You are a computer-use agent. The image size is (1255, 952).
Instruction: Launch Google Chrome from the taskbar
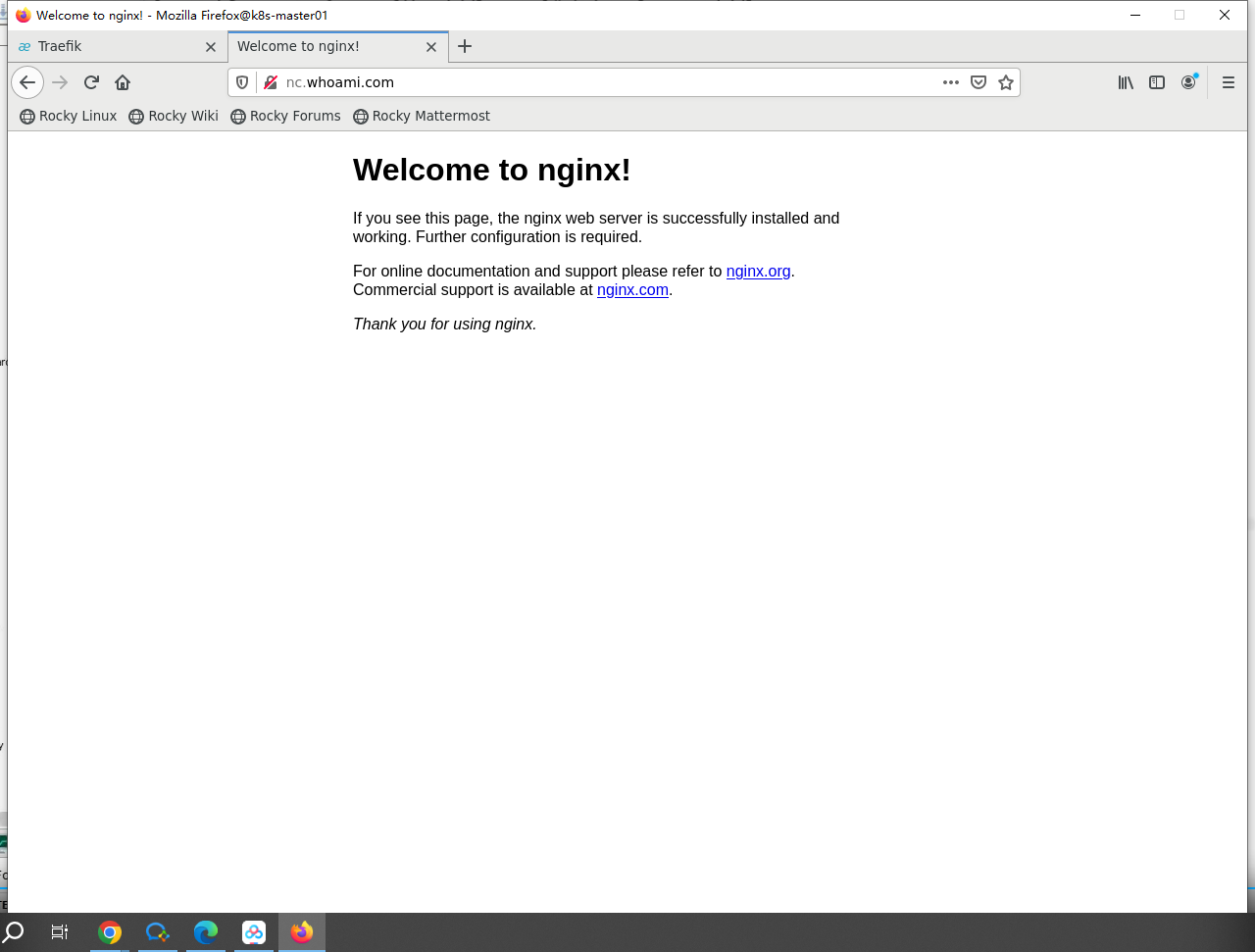110,932
